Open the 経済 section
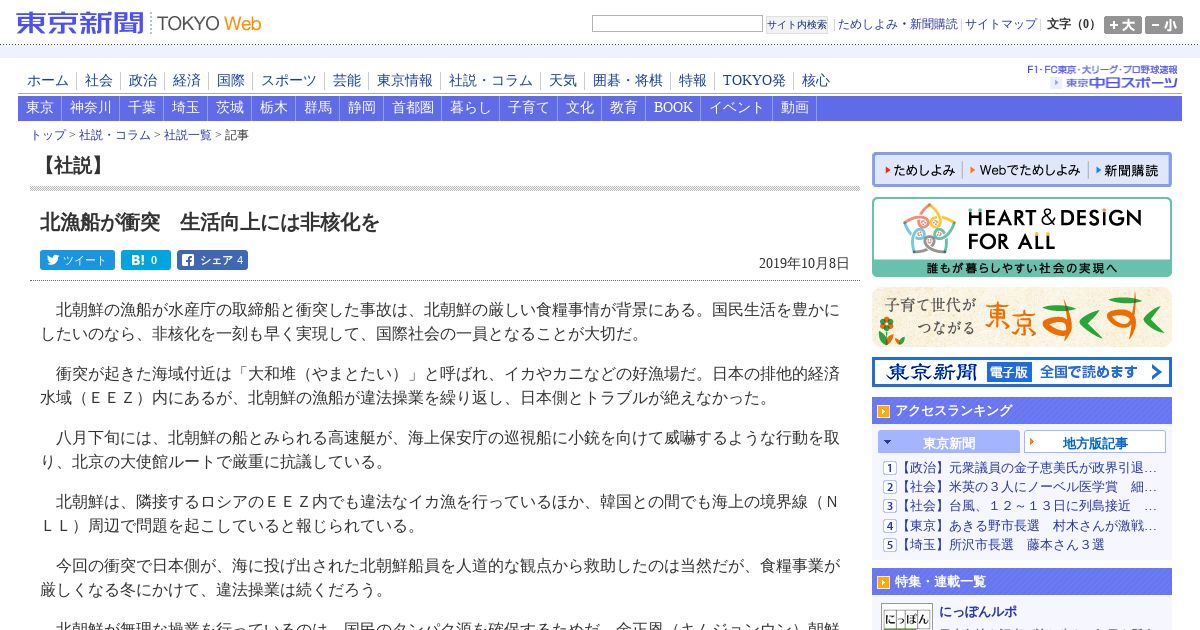The height and width of the screenshot is (630, 1200). coord(187,80)
